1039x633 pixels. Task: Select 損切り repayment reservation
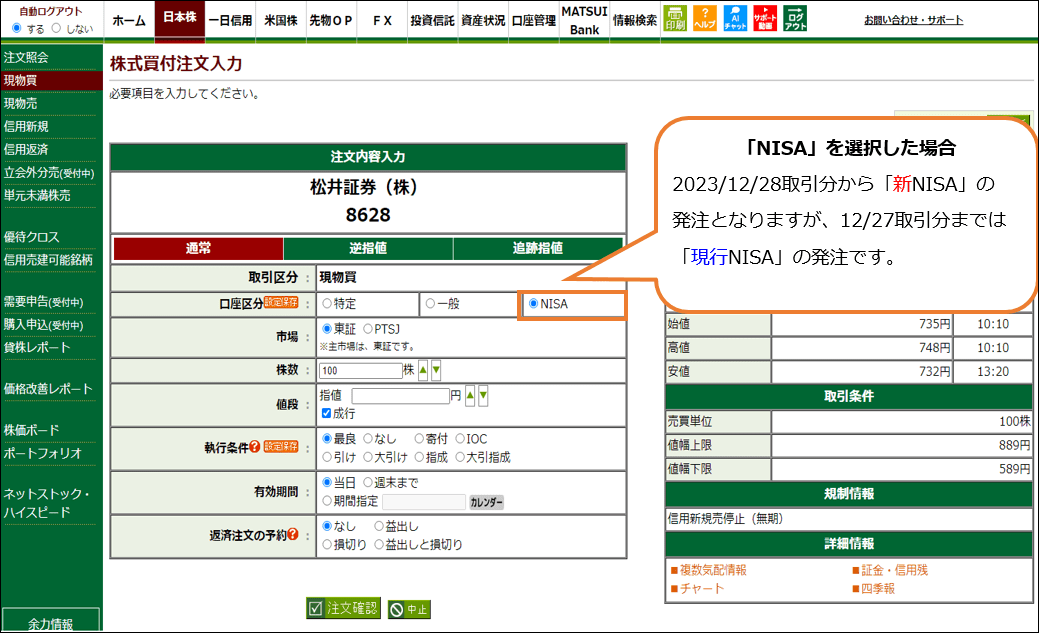tap(327, 545)
